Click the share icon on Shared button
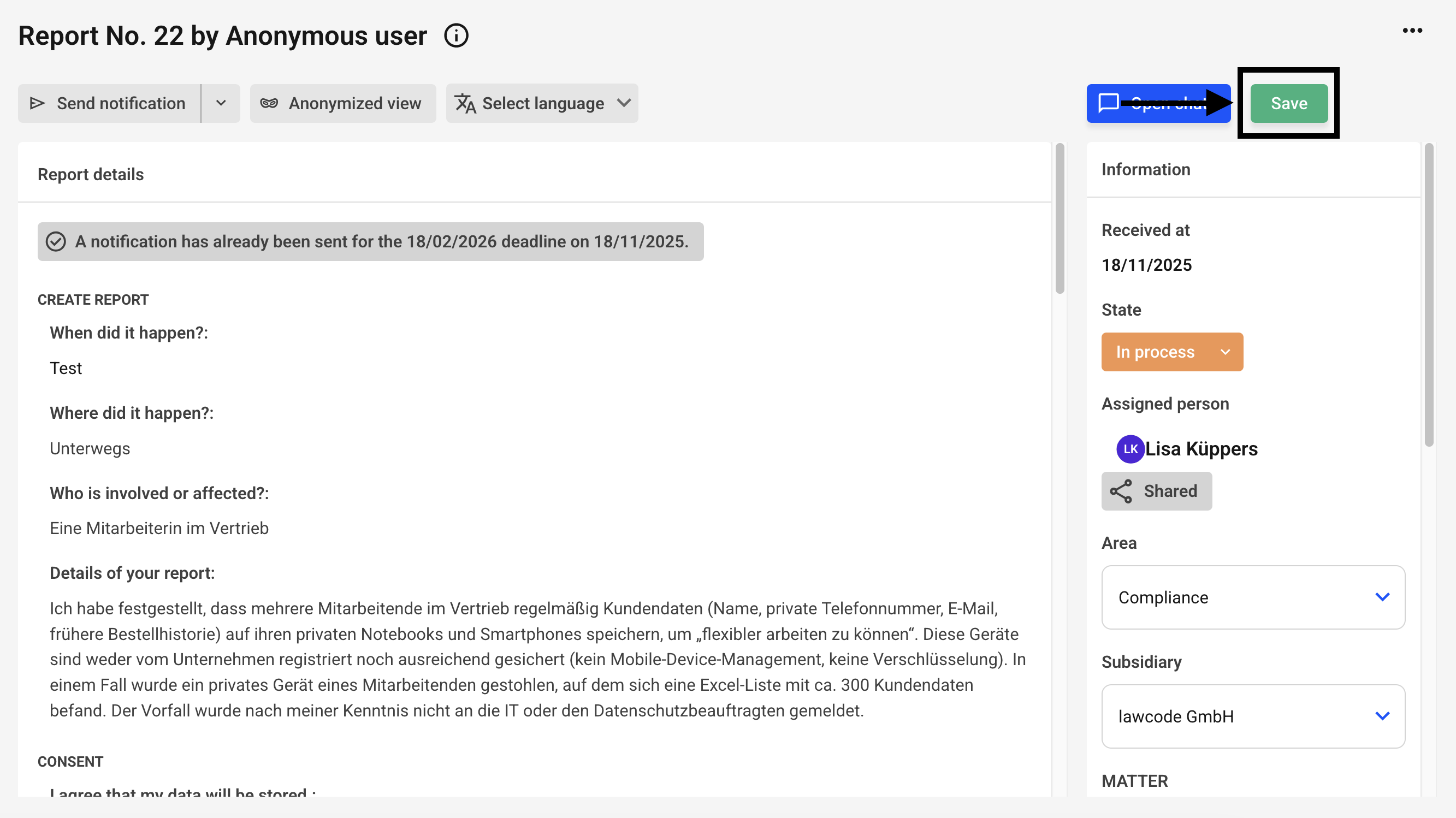The width and height of the screenshot is (1456, 818). [1121, 491]
